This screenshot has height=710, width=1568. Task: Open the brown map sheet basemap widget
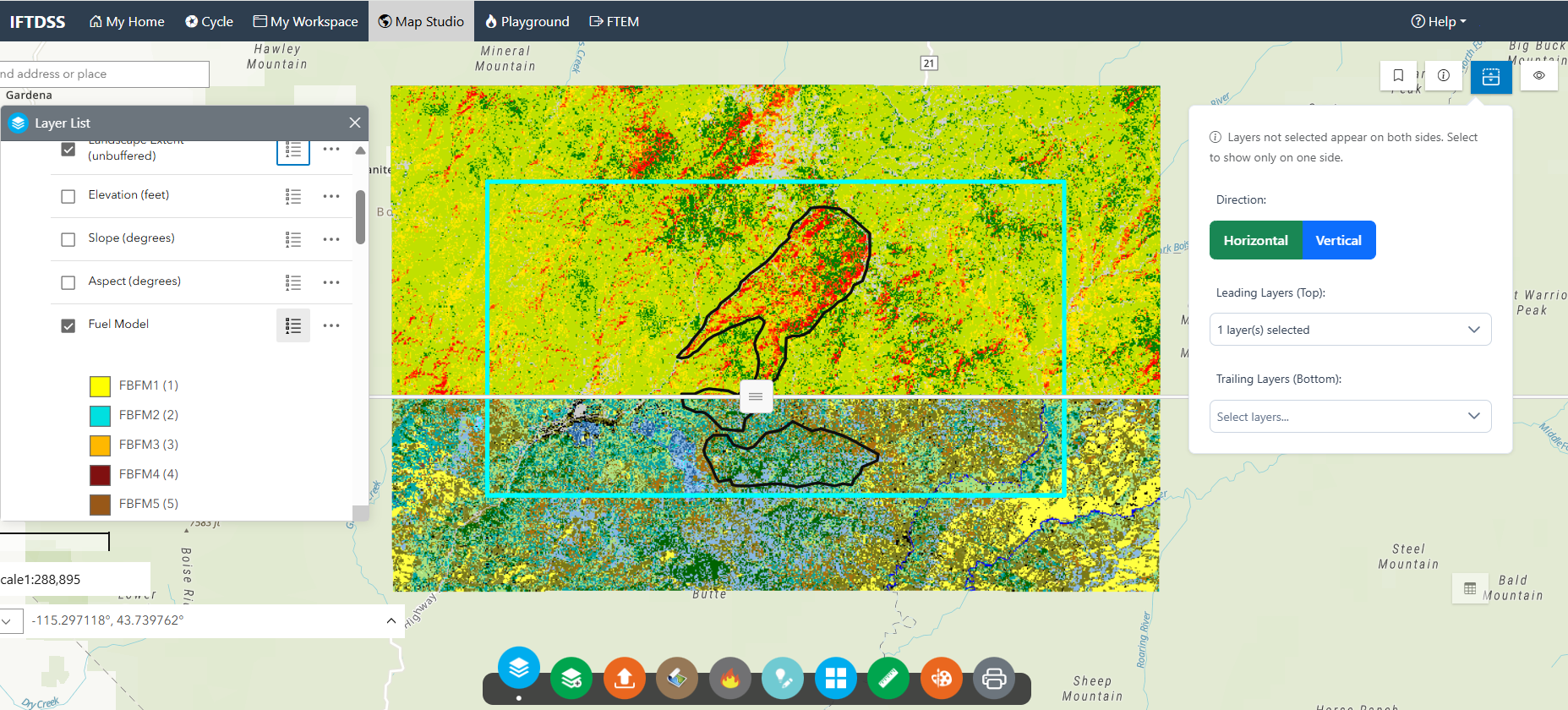677,678
